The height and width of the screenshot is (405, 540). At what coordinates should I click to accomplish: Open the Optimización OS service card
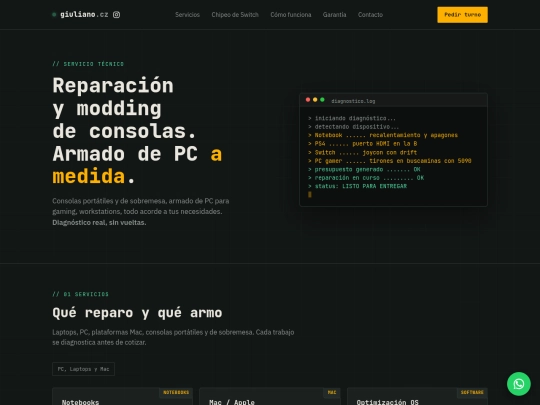(x=417, y=396)
